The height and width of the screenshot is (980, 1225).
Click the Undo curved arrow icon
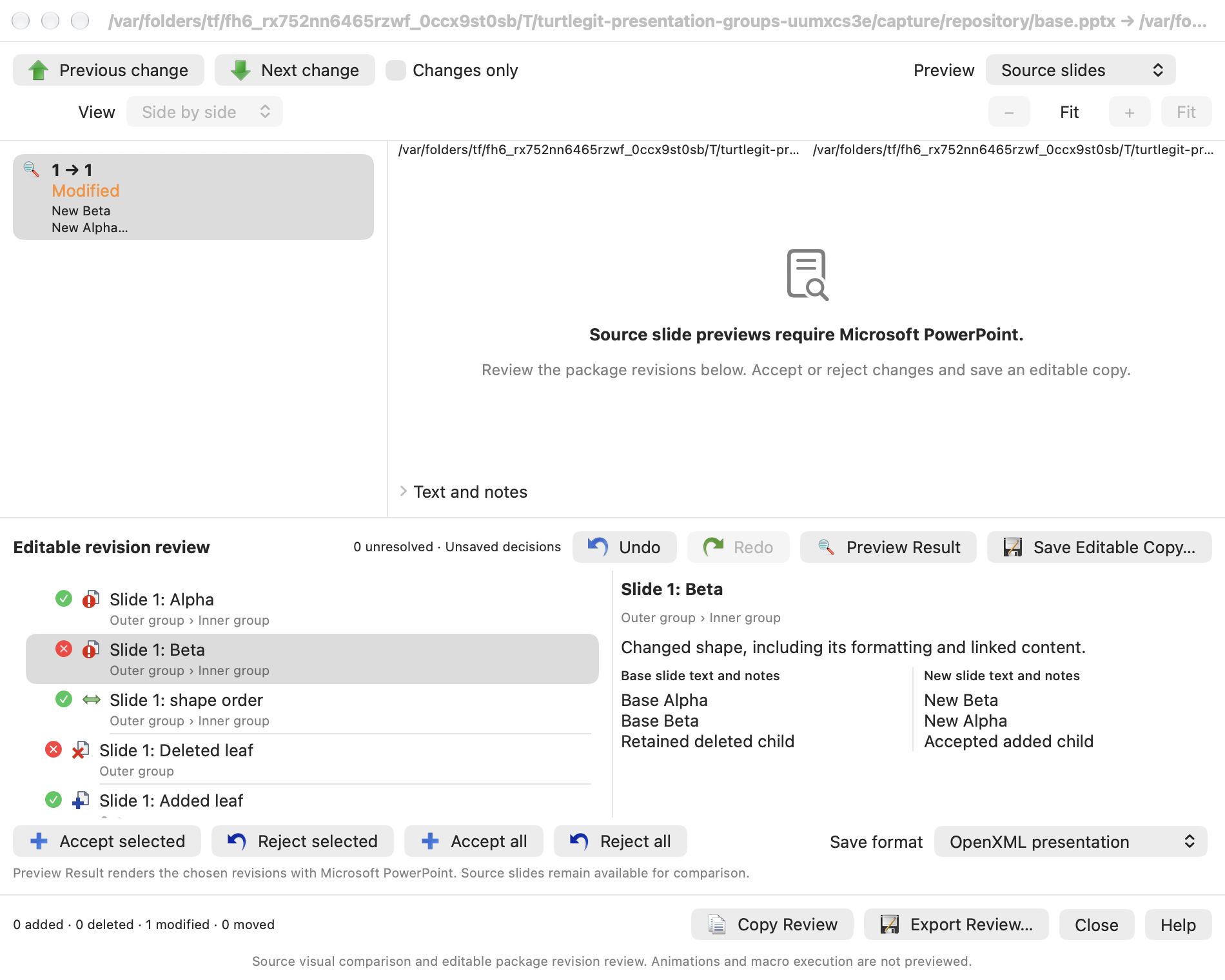click(598, 547)
